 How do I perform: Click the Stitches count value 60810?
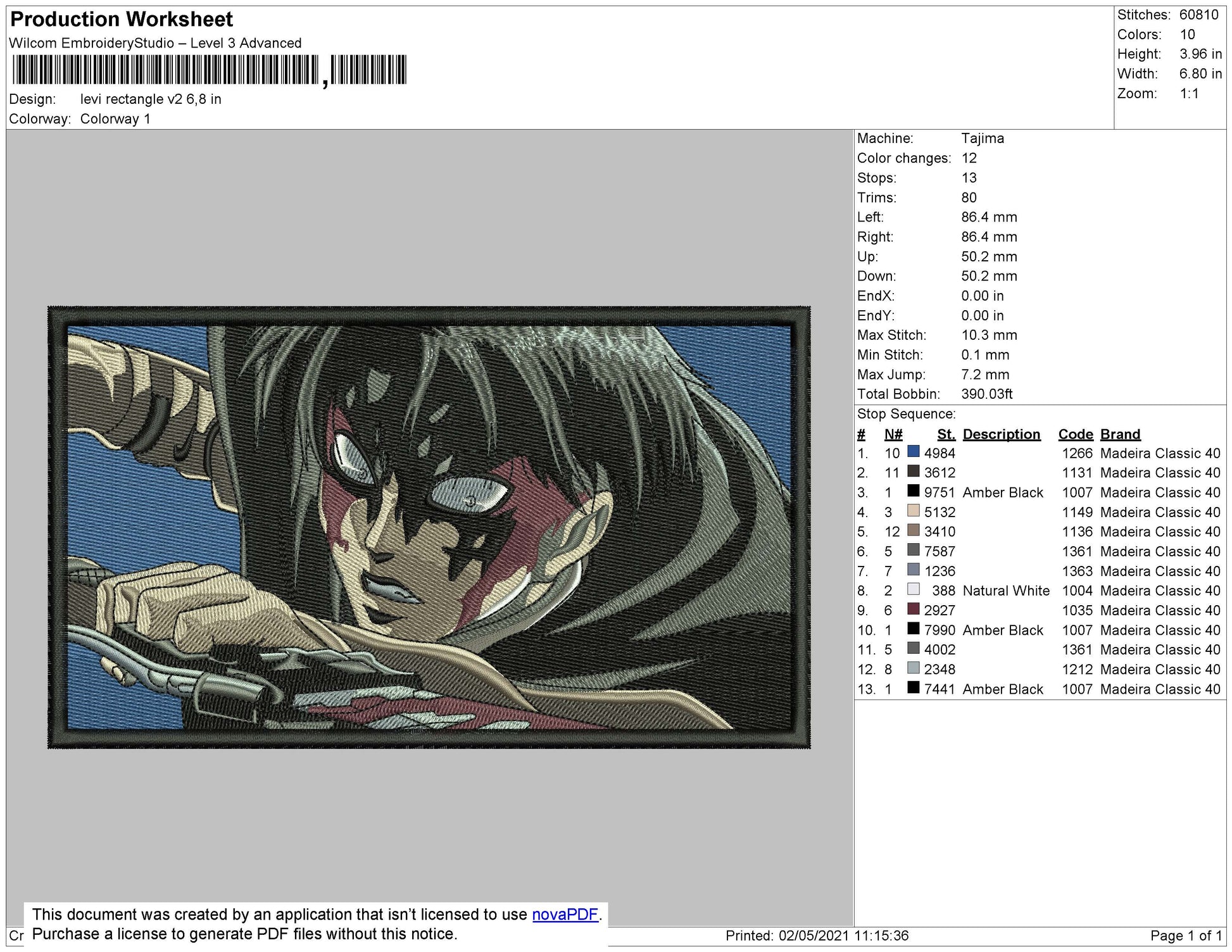coord(1198,15)
